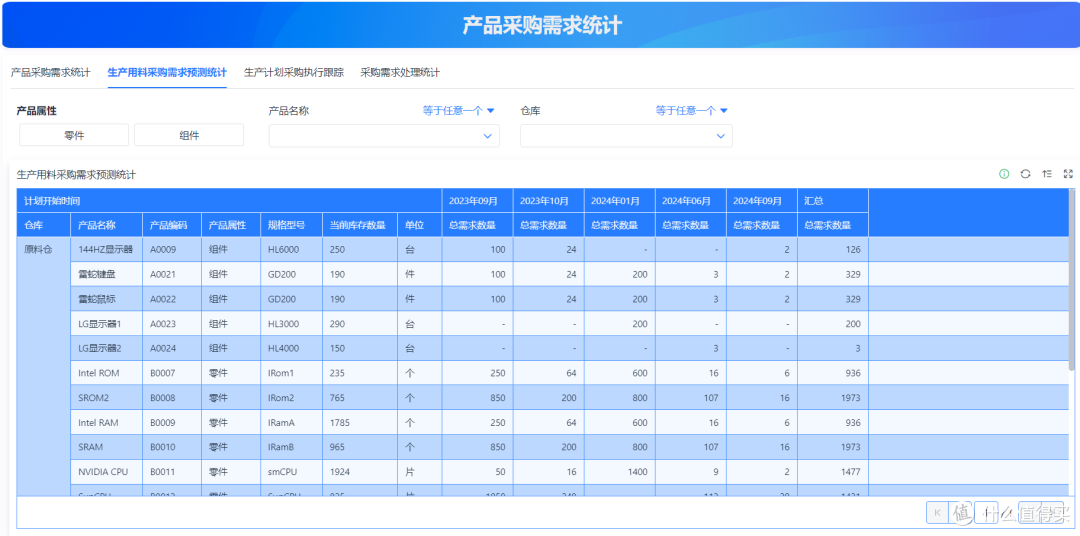The height and width of the screenshot is (536, 1080).
Task: Click the 规格型号 column header
Action: [291, 225]
